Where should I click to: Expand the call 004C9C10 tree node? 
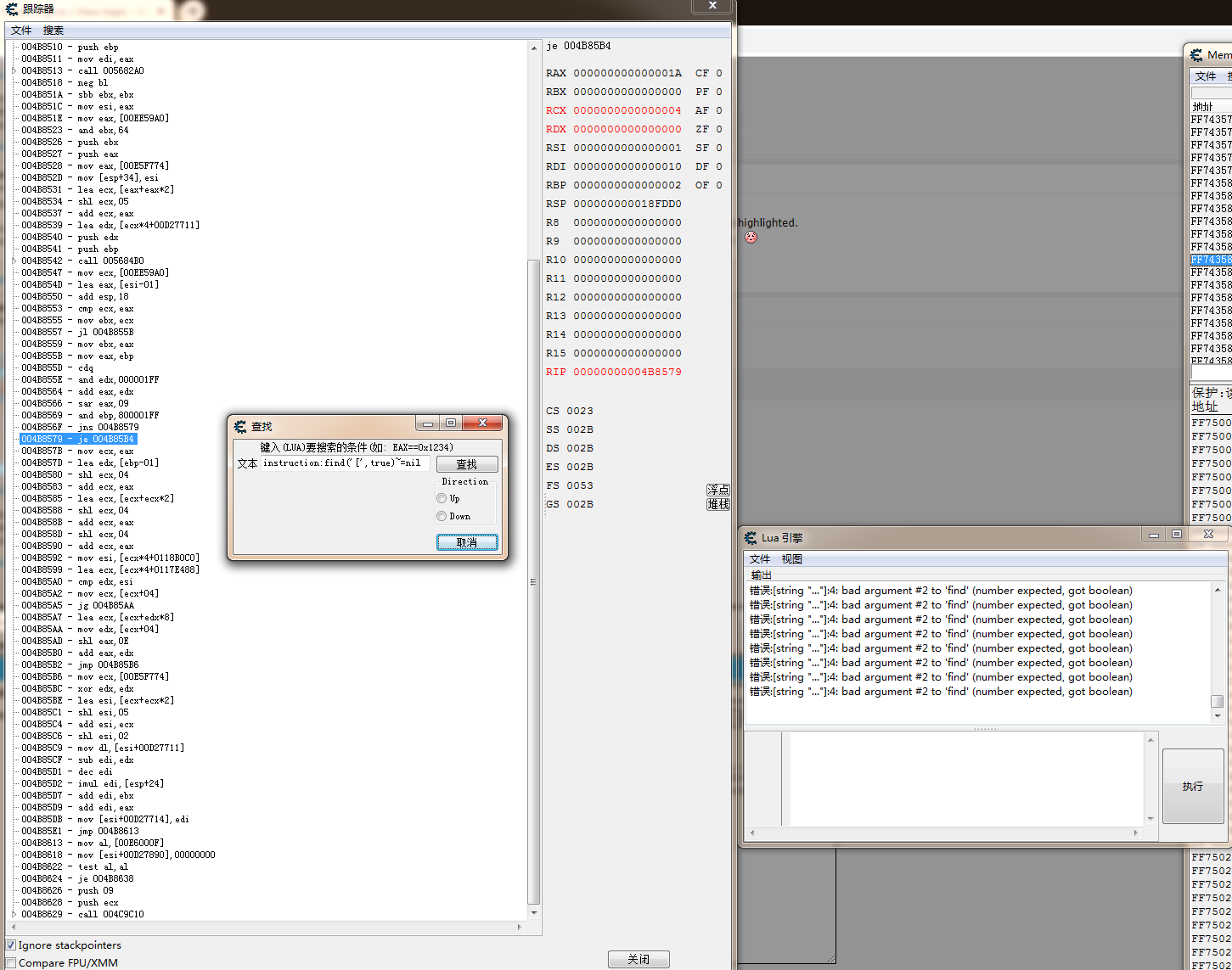coord(14,915)
